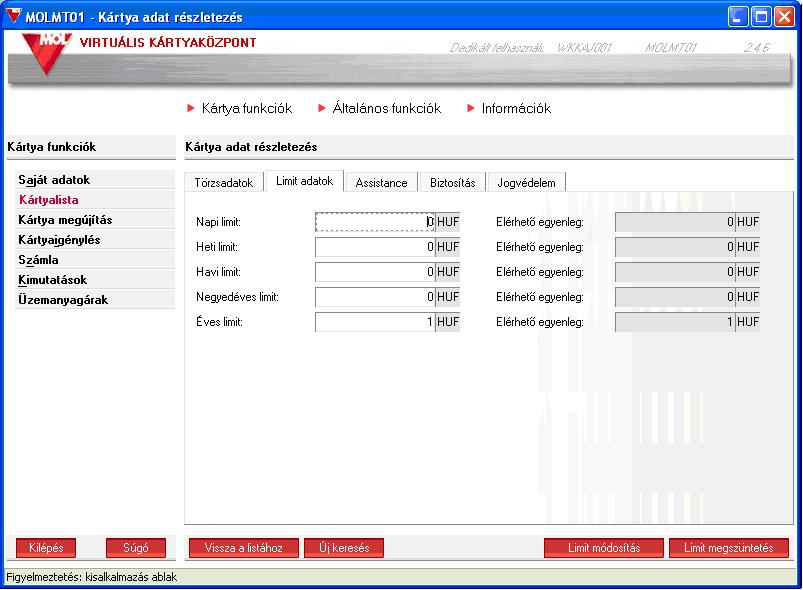
Task: Select Üzemanyagárak in sidebar
Action: click(x=95, y=300)
